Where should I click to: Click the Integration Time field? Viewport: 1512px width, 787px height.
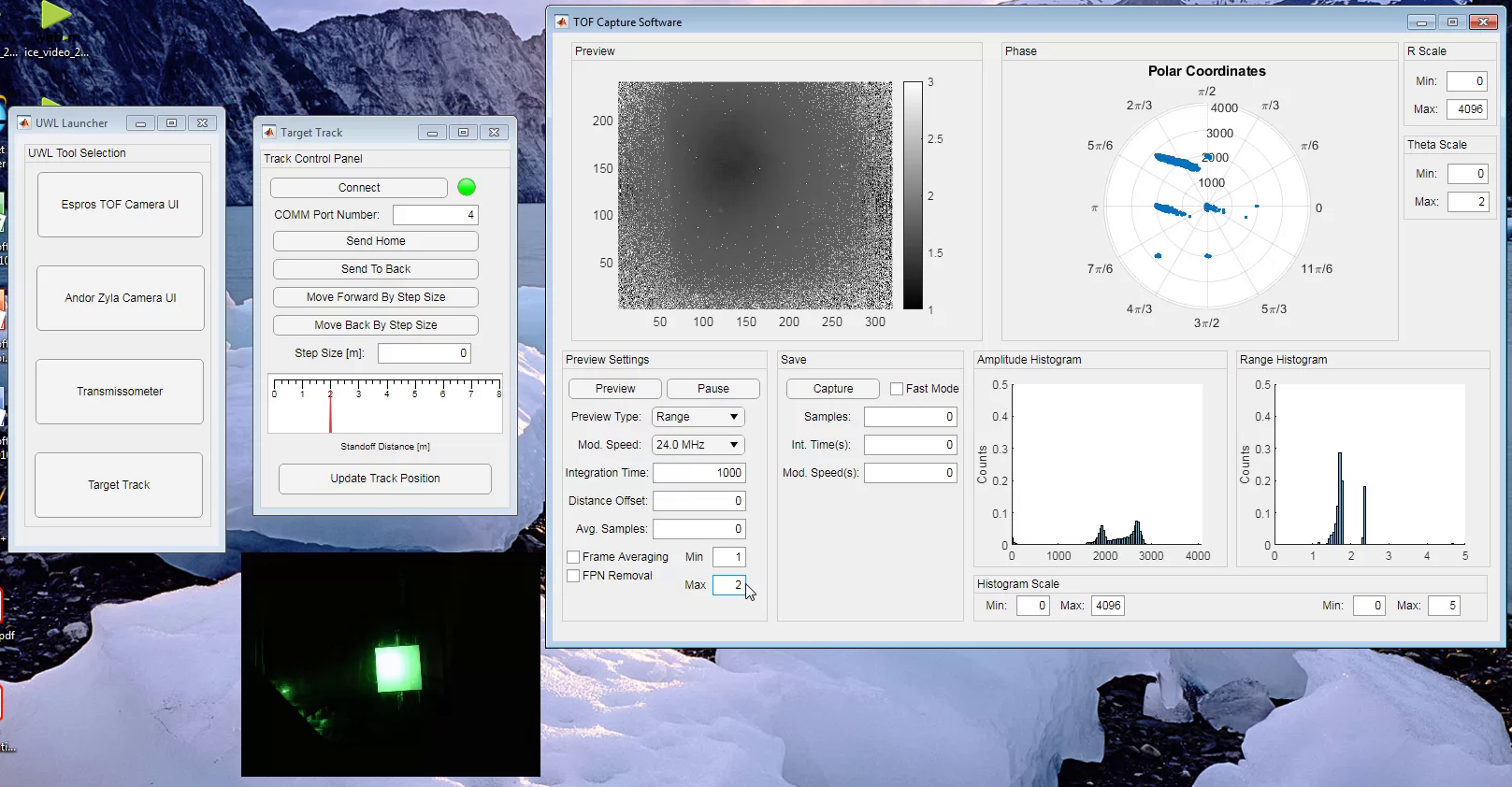click(698, 473)
